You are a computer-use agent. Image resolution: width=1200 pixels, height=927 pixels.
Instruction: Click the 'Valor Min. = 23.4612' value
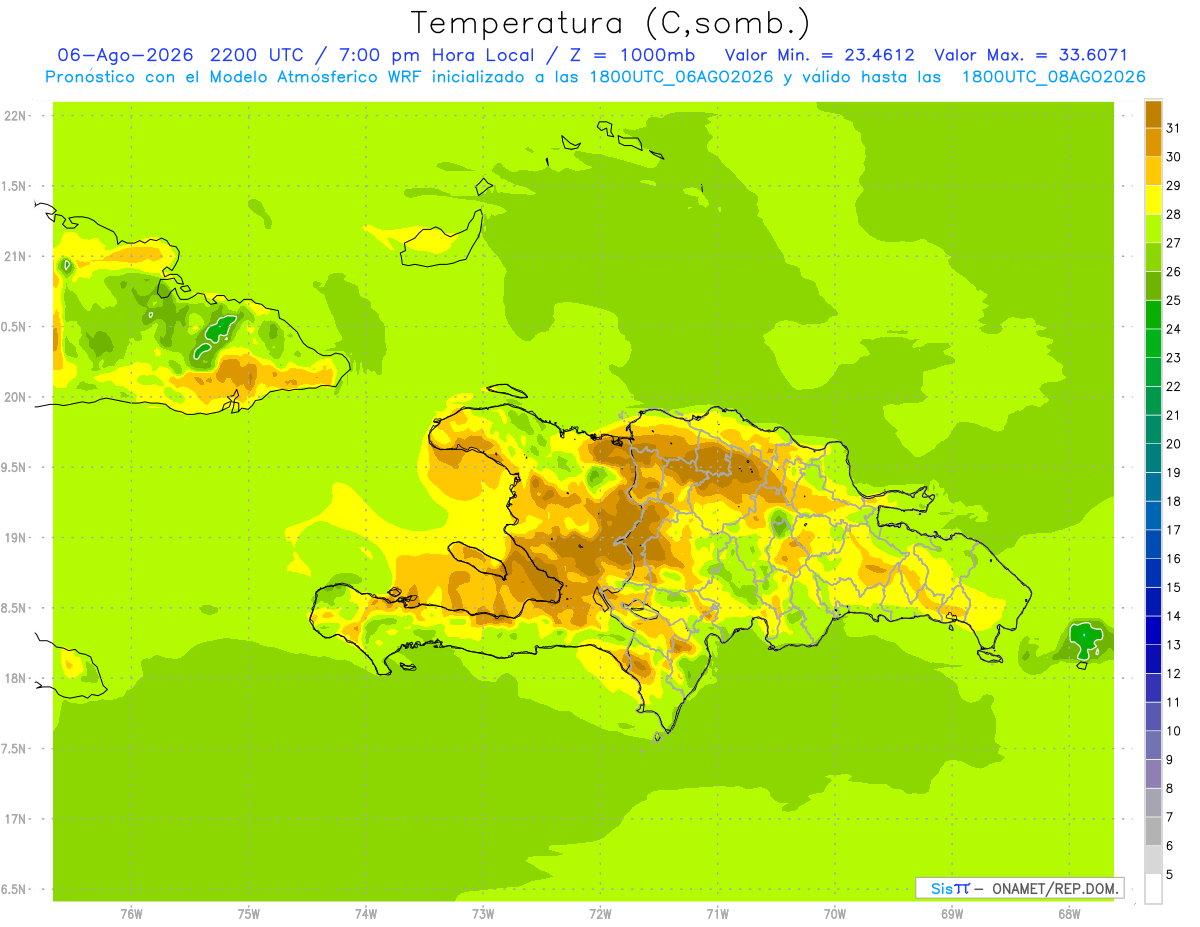point(819,55)
